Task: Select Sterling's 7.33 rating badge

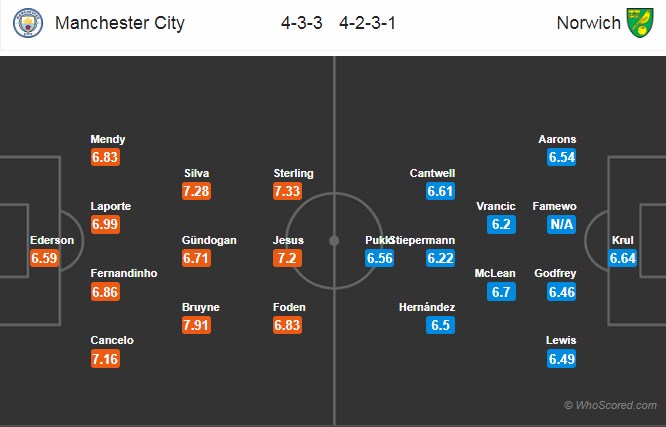Action: (288, 191)
